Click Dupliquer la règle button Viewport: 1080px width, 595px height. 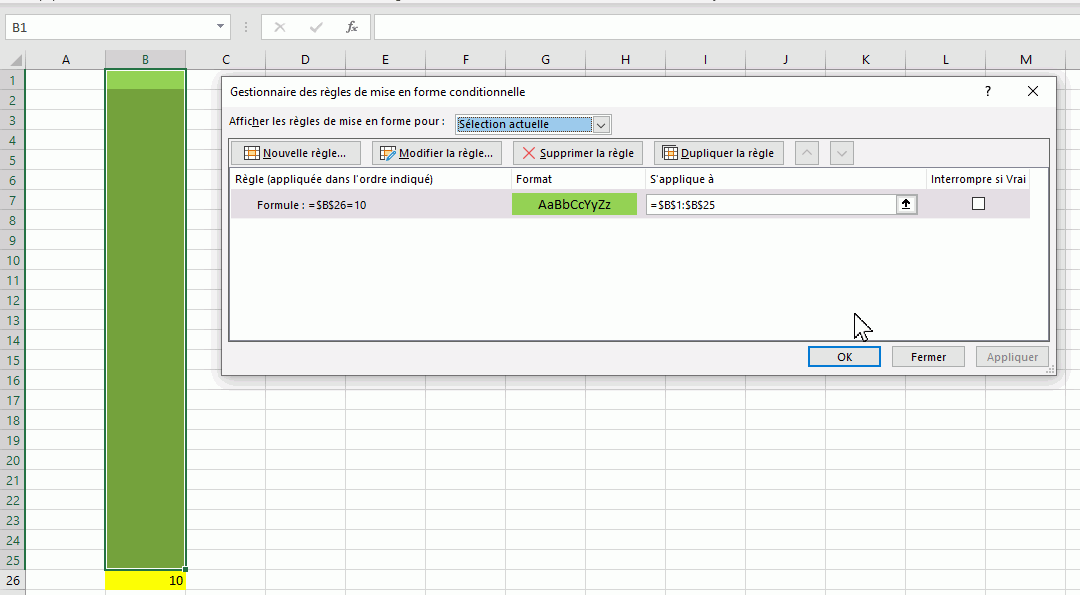pyautogui.click(x=718, y=153)
